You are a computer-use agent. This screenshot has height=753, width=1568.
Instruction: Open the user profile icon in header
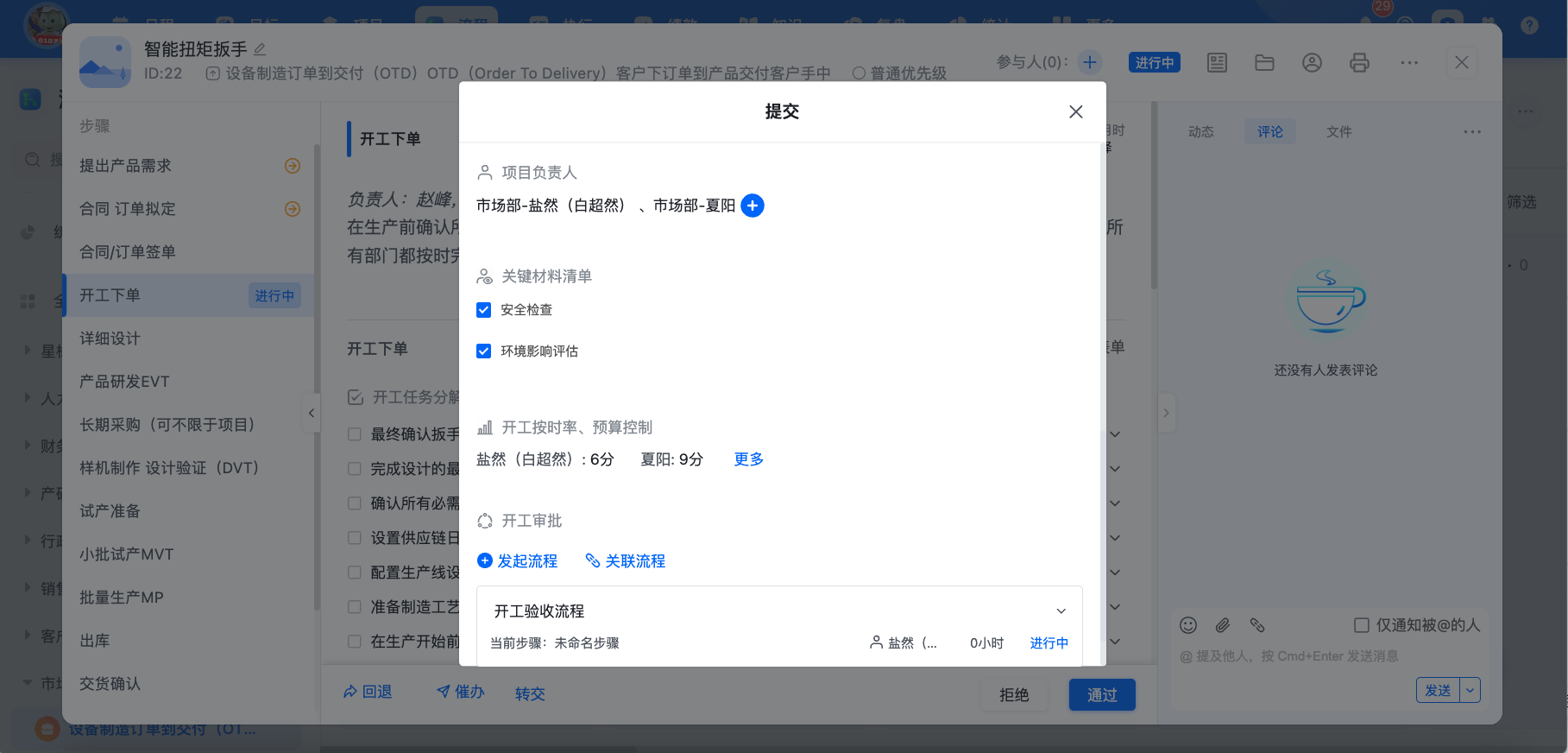pyautogui.click(x=1312, y=62)
